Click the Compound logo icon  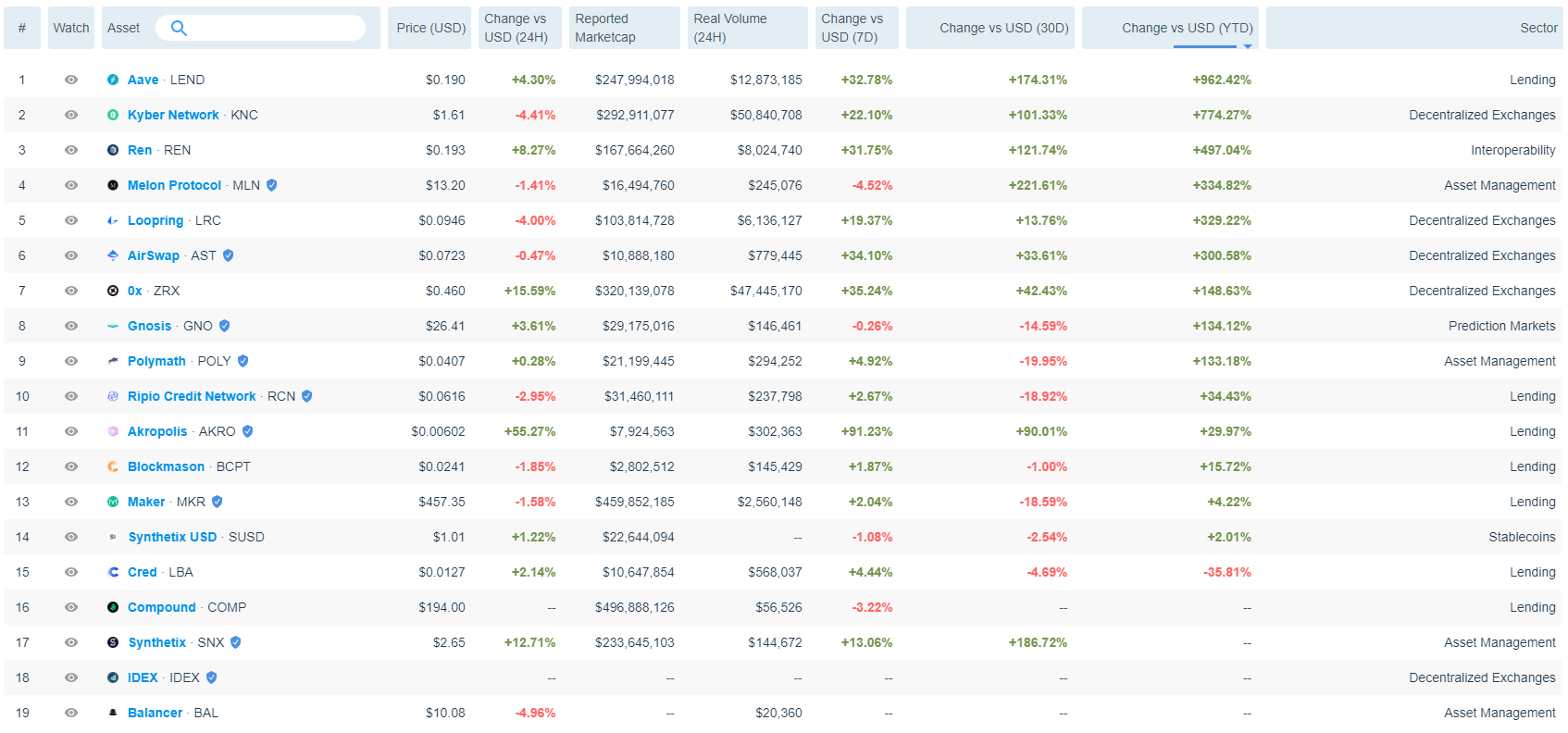tap(113, 607)
